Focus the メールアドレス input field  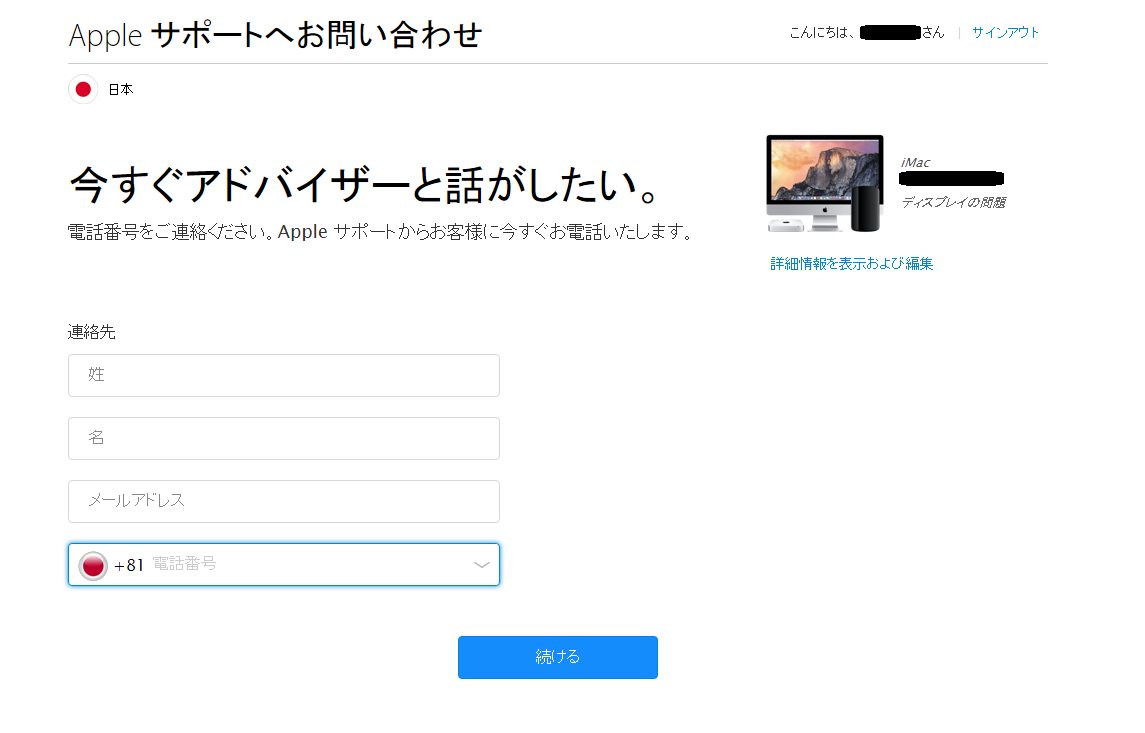284,502
